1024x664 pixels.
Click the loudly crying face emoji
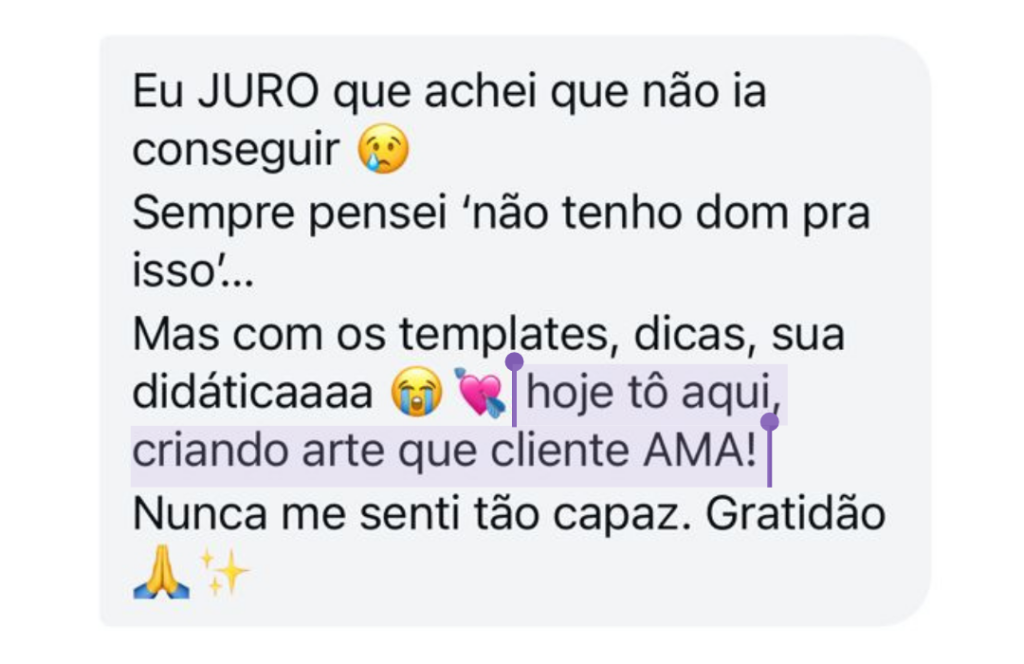(x=416, y=391)
